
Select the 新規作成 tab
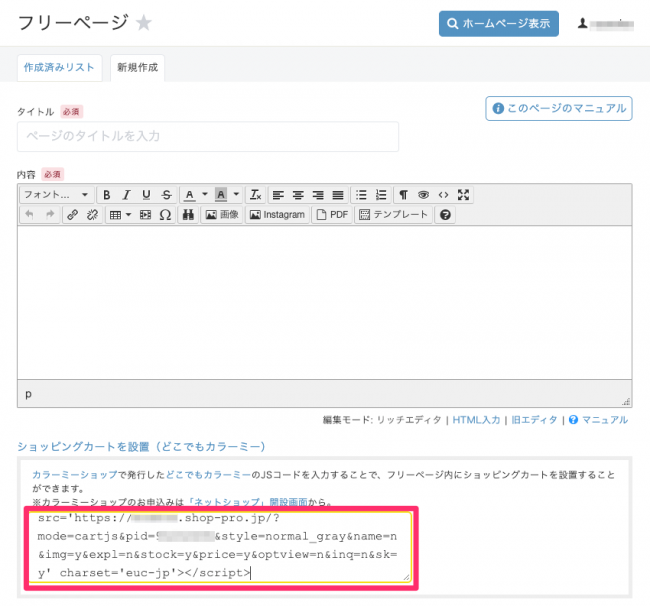click(137, 68)
